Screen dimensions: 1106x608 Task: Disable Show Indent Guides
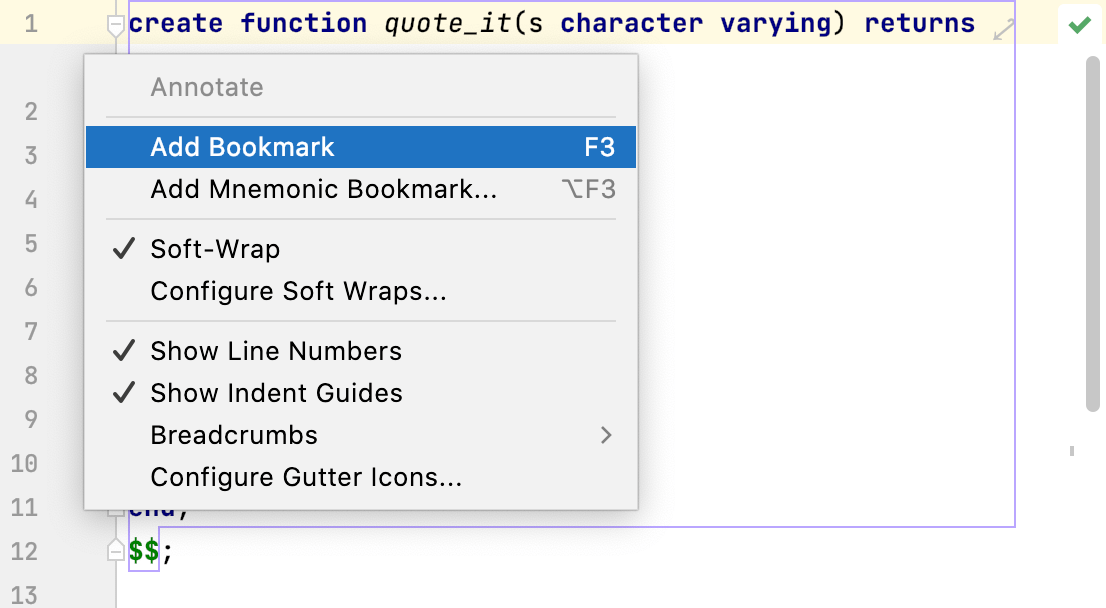click(276, 393)
